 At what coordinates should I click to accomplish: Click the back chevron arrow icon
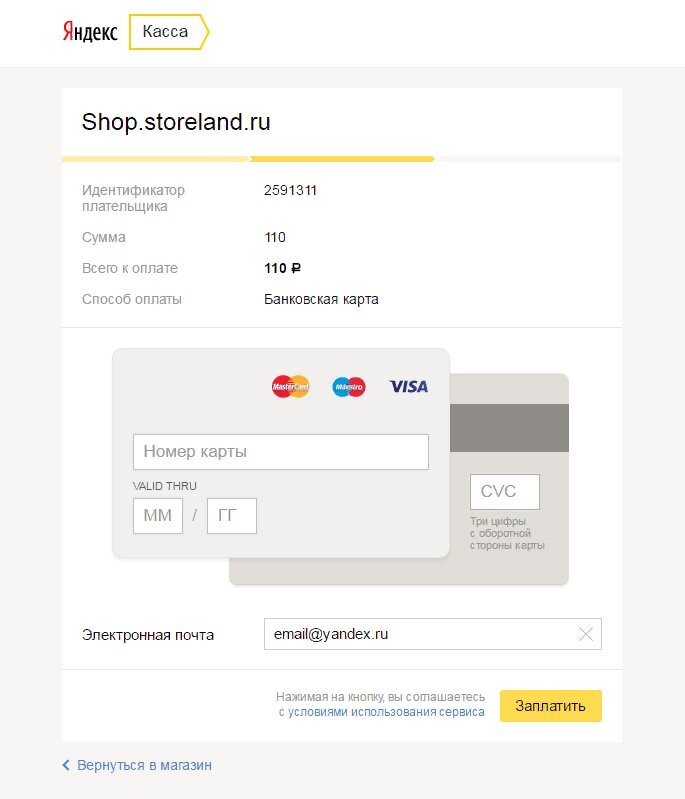pos(66,765)
